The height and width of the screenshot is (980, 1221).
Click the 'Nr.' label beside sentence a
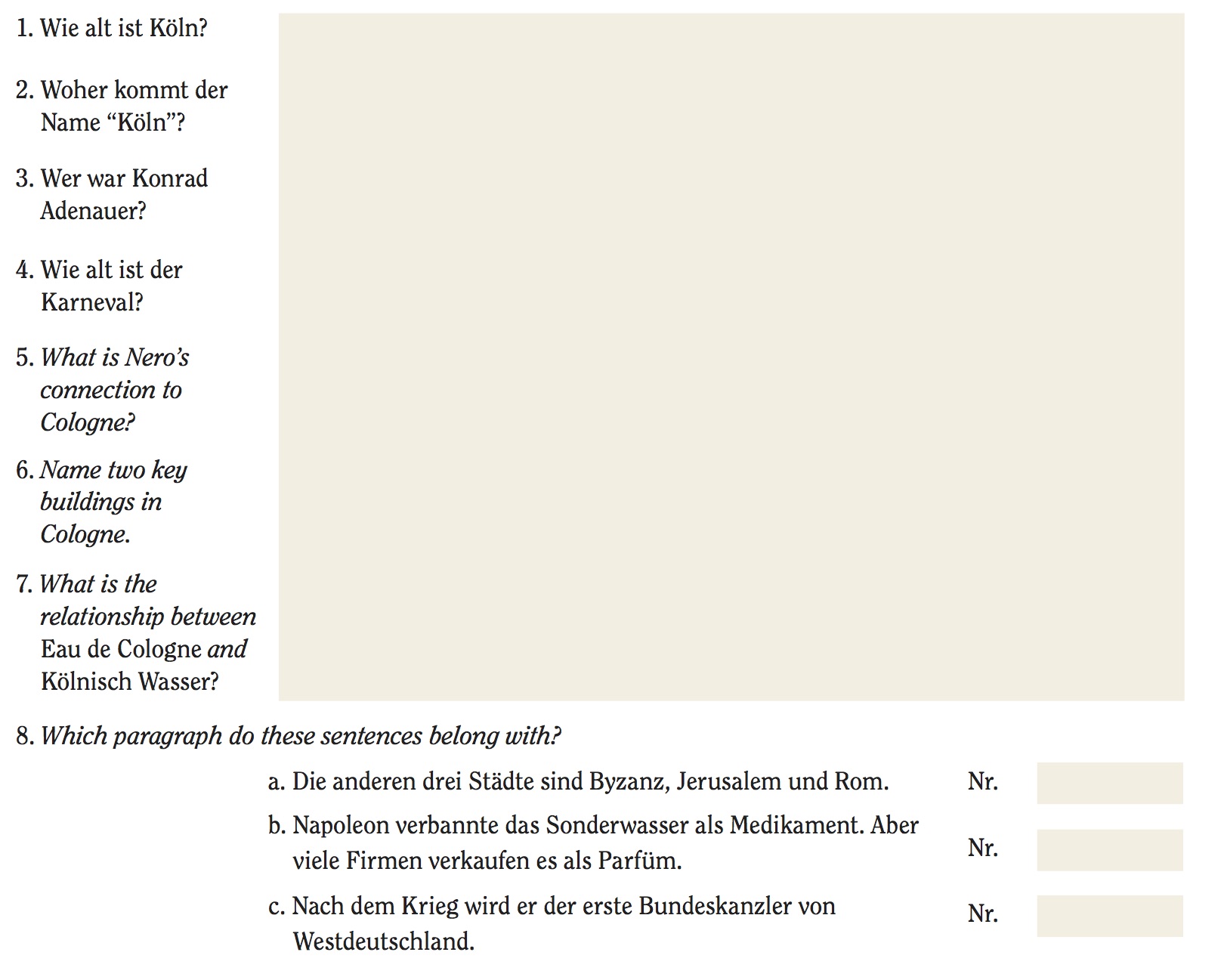[982, 782]
